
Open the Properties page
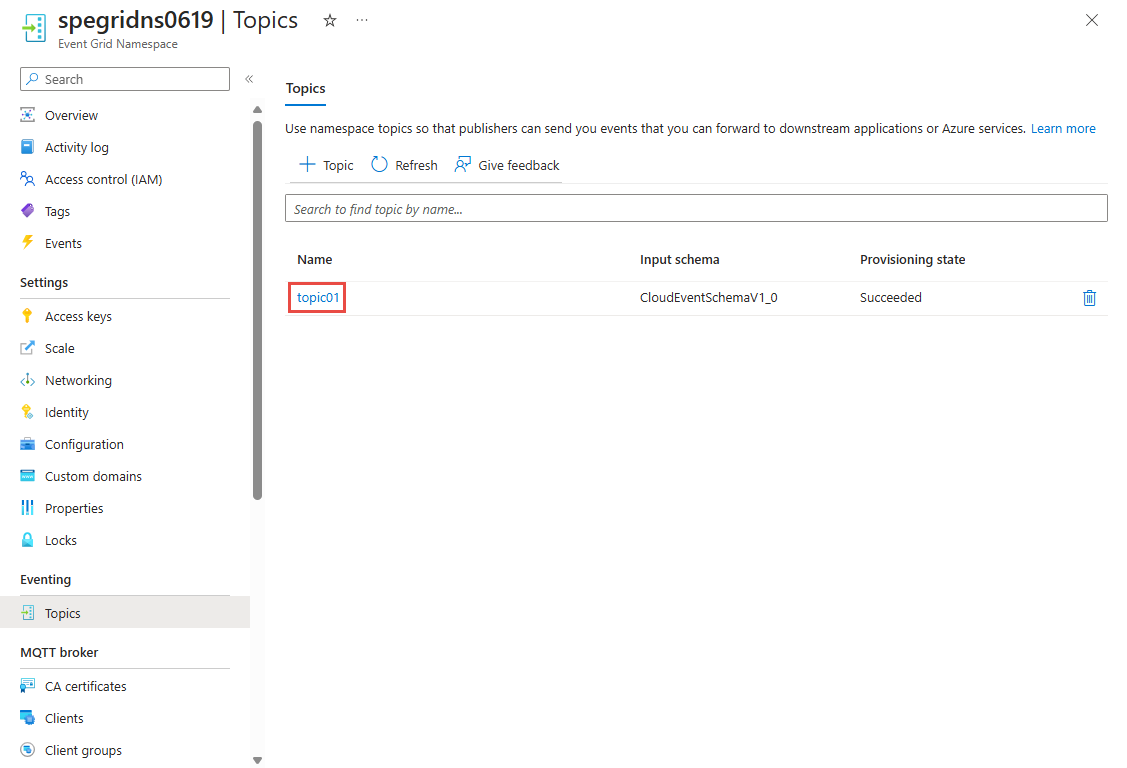[74, 508]
